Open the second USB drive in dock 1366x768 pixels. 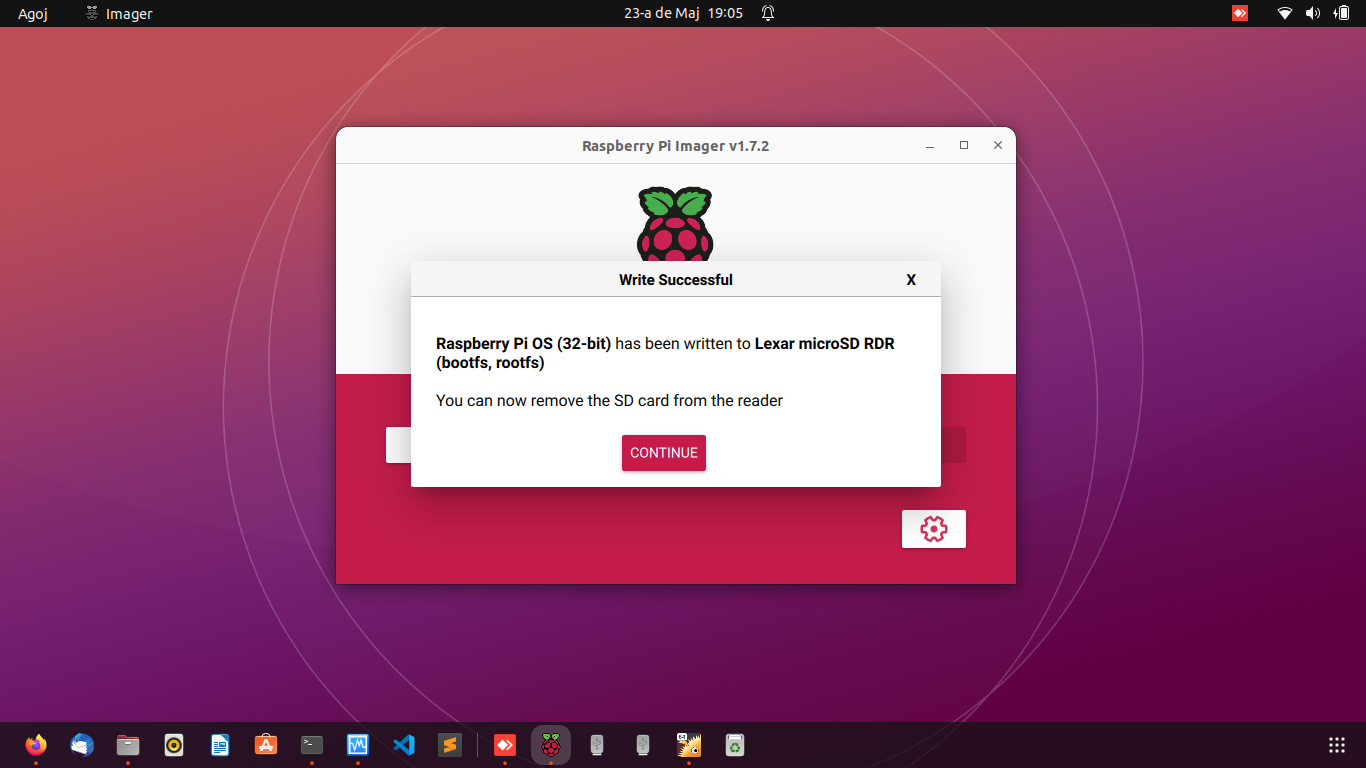pyautogui.click(x=643, y=745)
